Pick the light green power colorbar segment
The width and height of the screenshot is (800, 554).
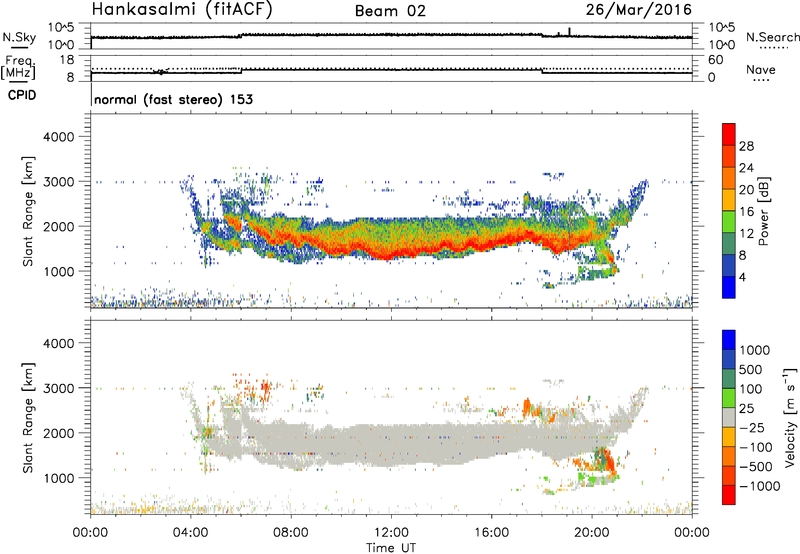click(x=729, y=222)
